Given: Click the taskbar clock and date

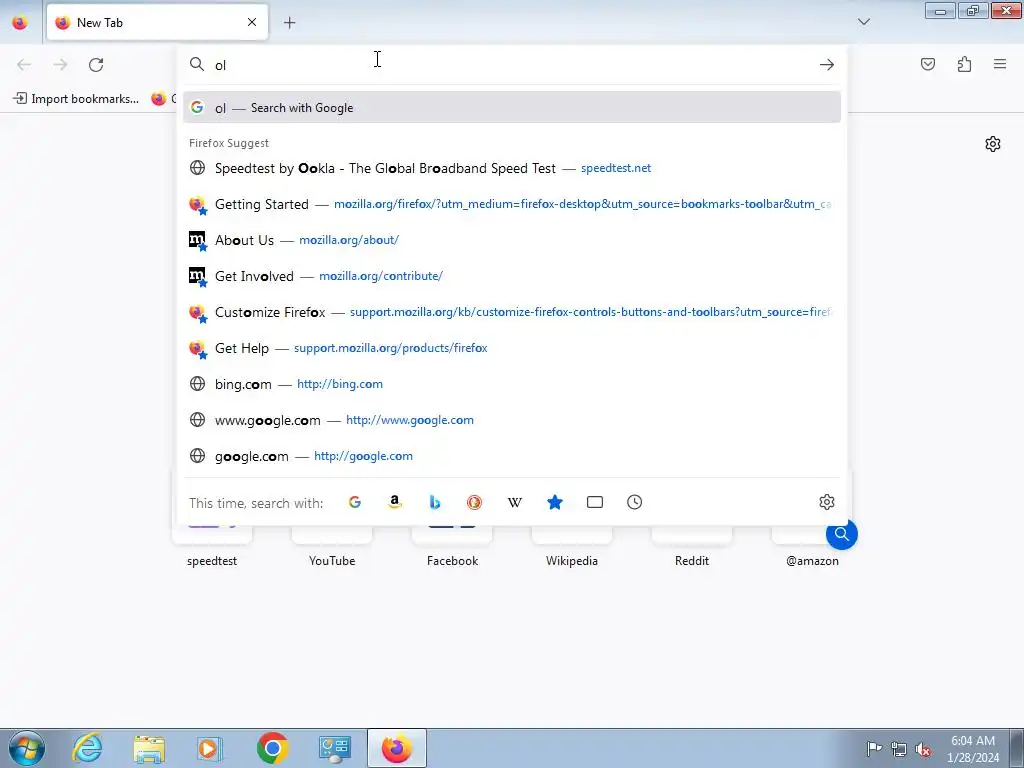Looking at the screenshot, I should coord(973,749).
